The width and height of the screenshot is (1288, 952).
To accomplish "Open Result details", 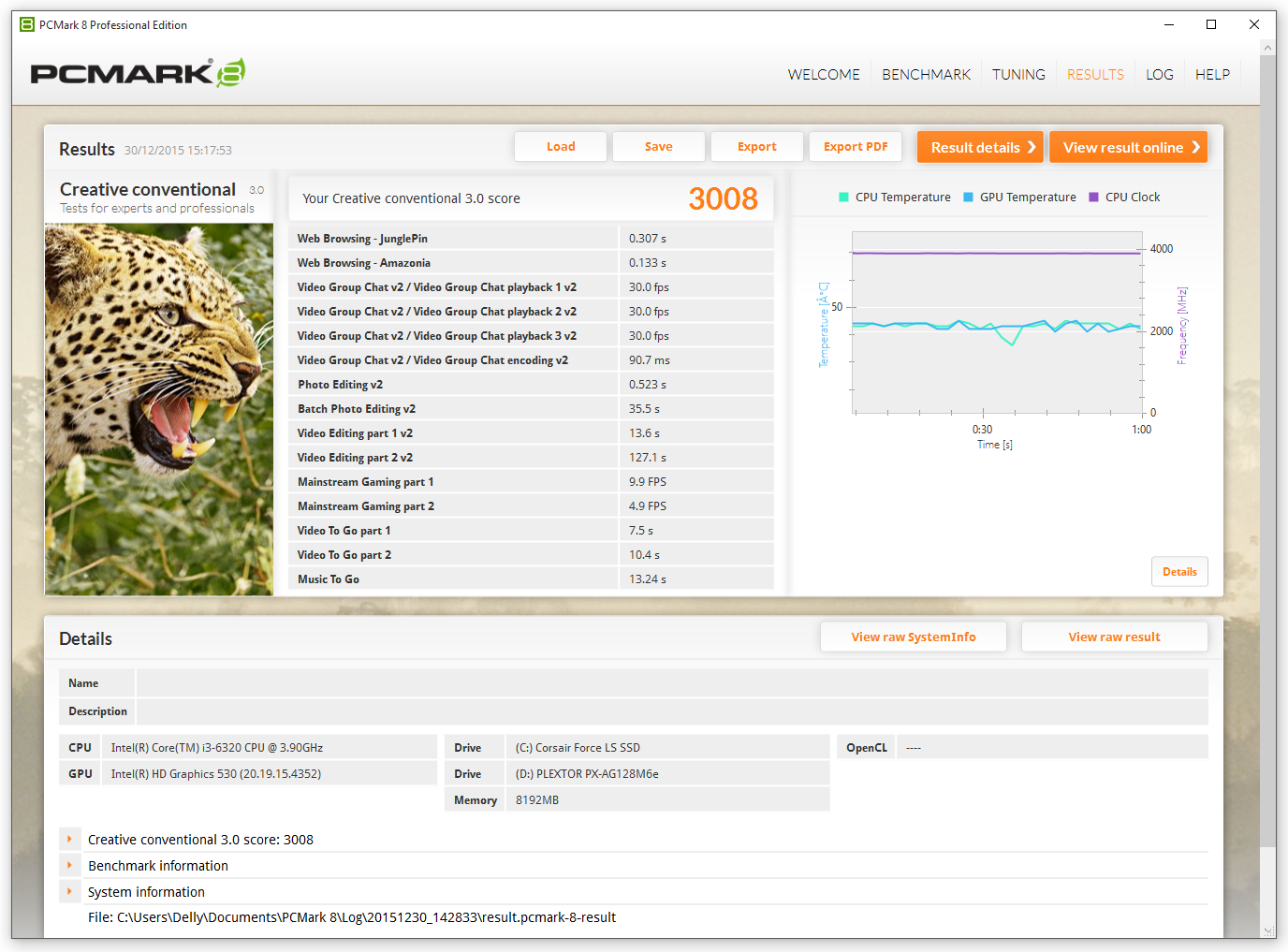I will pyautogui.click(x=980, y=147).
